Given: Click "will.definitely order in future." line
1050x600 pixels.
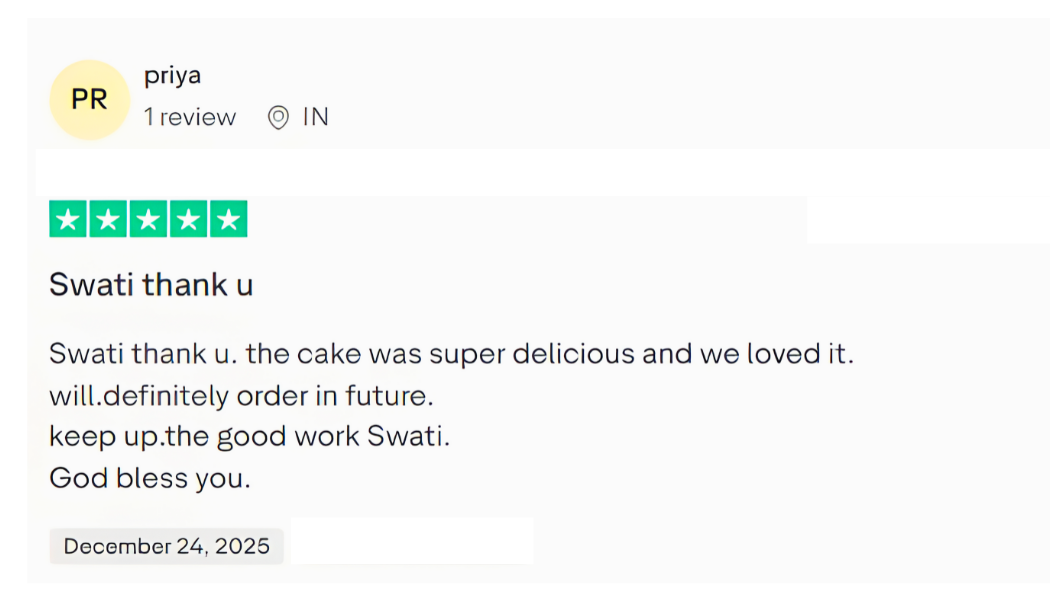Looking at the screenshot, I should 241,396.
